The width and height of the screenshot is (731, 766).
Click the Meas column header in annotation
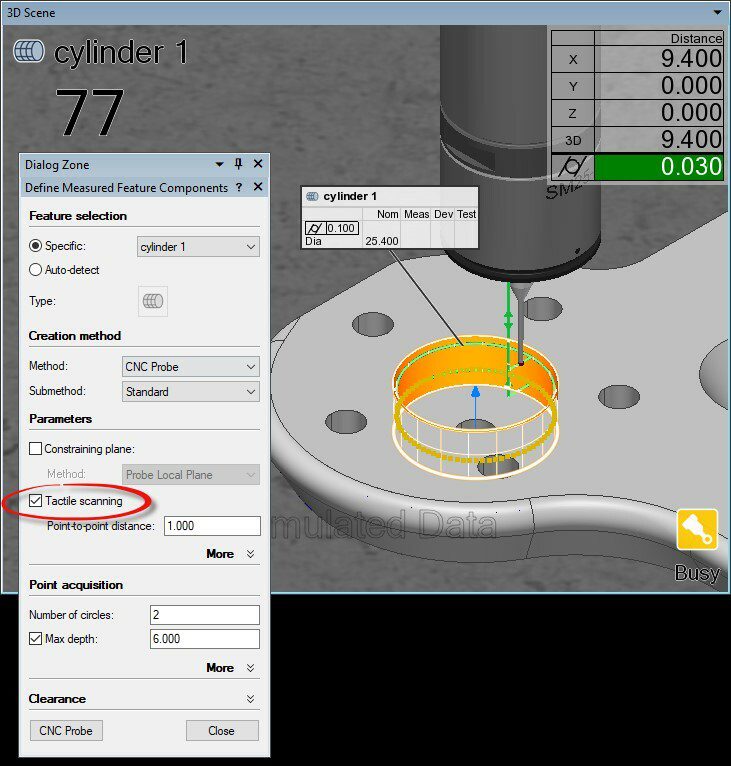[x=416, y=214]
